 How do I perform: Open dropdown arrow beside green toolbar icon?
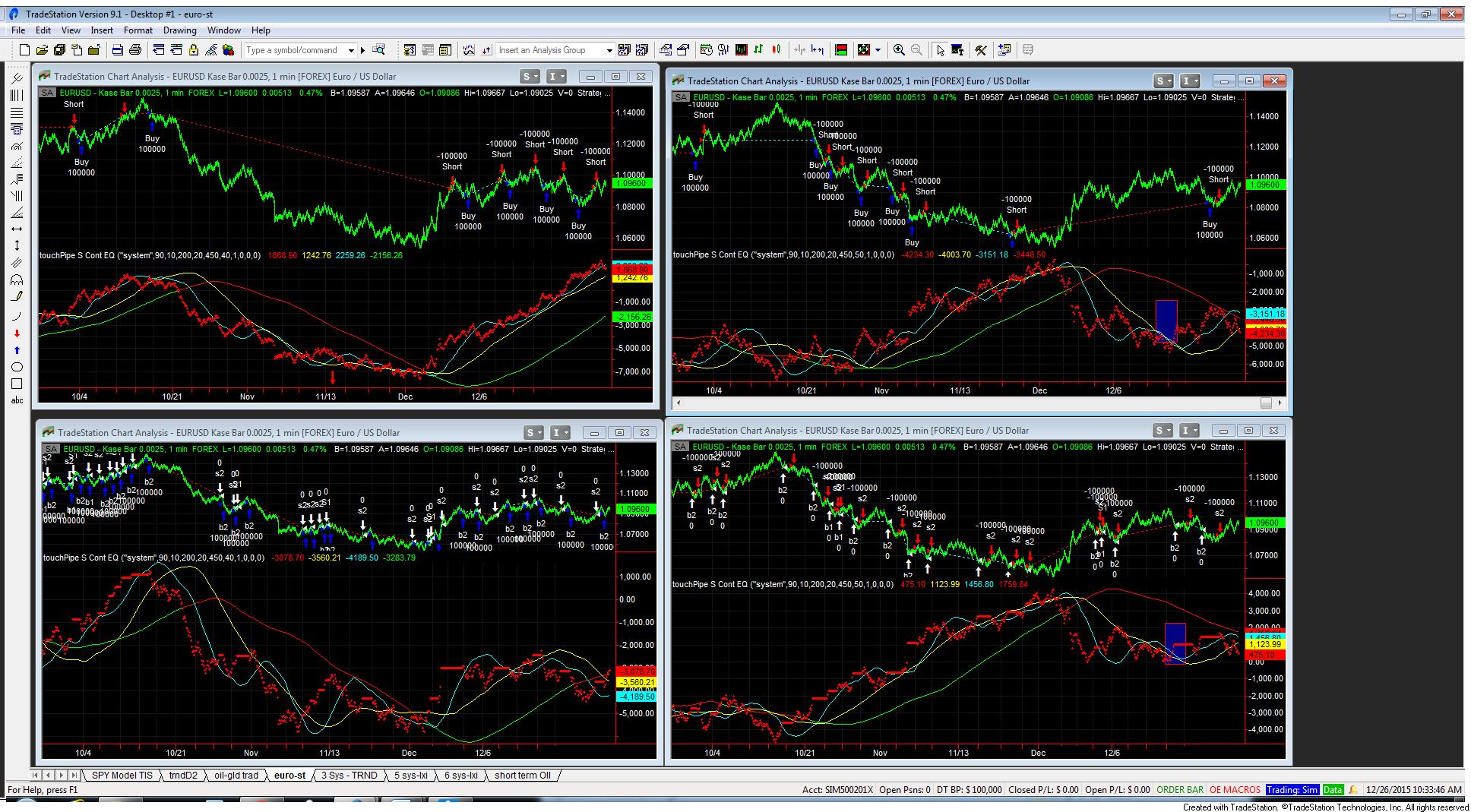coord(878,50)
